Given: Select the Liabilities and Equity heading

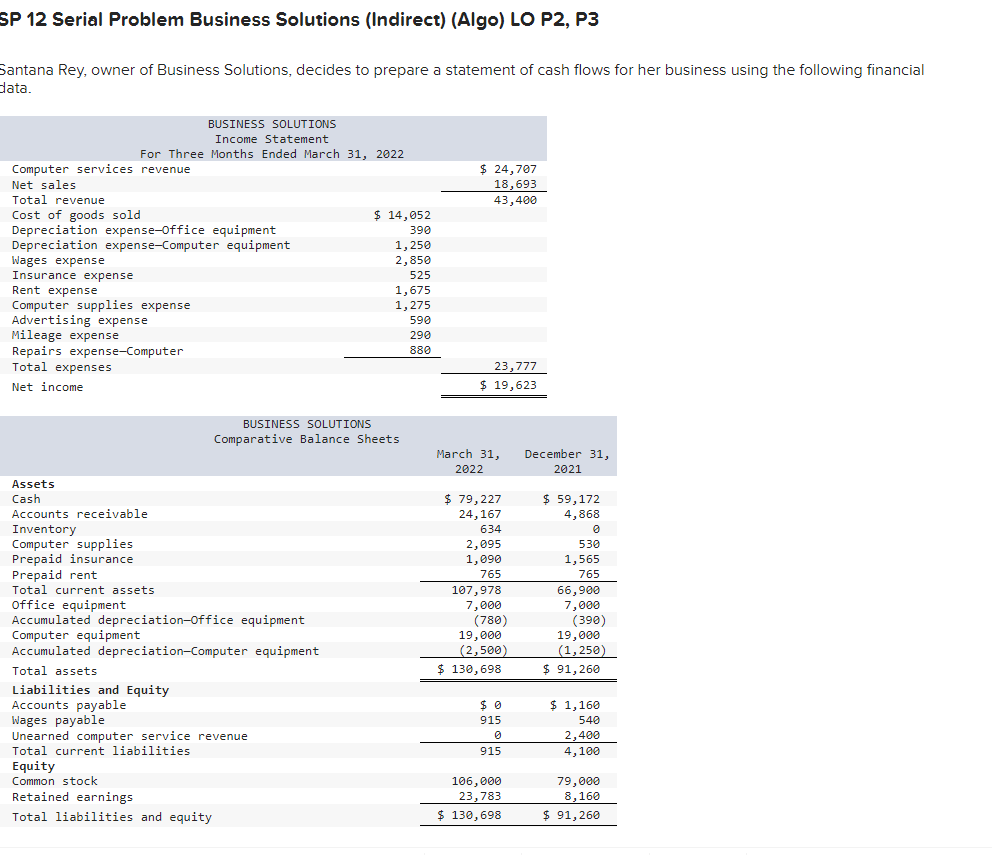Looking at the screenshot, I should [90, 690].
